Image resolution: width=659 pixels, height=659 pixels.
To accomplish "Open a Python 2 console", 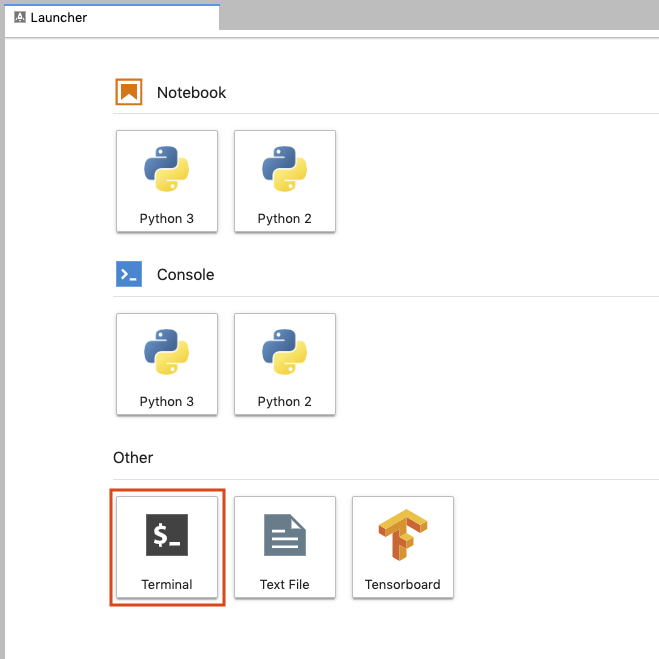I will pos(285,364).
